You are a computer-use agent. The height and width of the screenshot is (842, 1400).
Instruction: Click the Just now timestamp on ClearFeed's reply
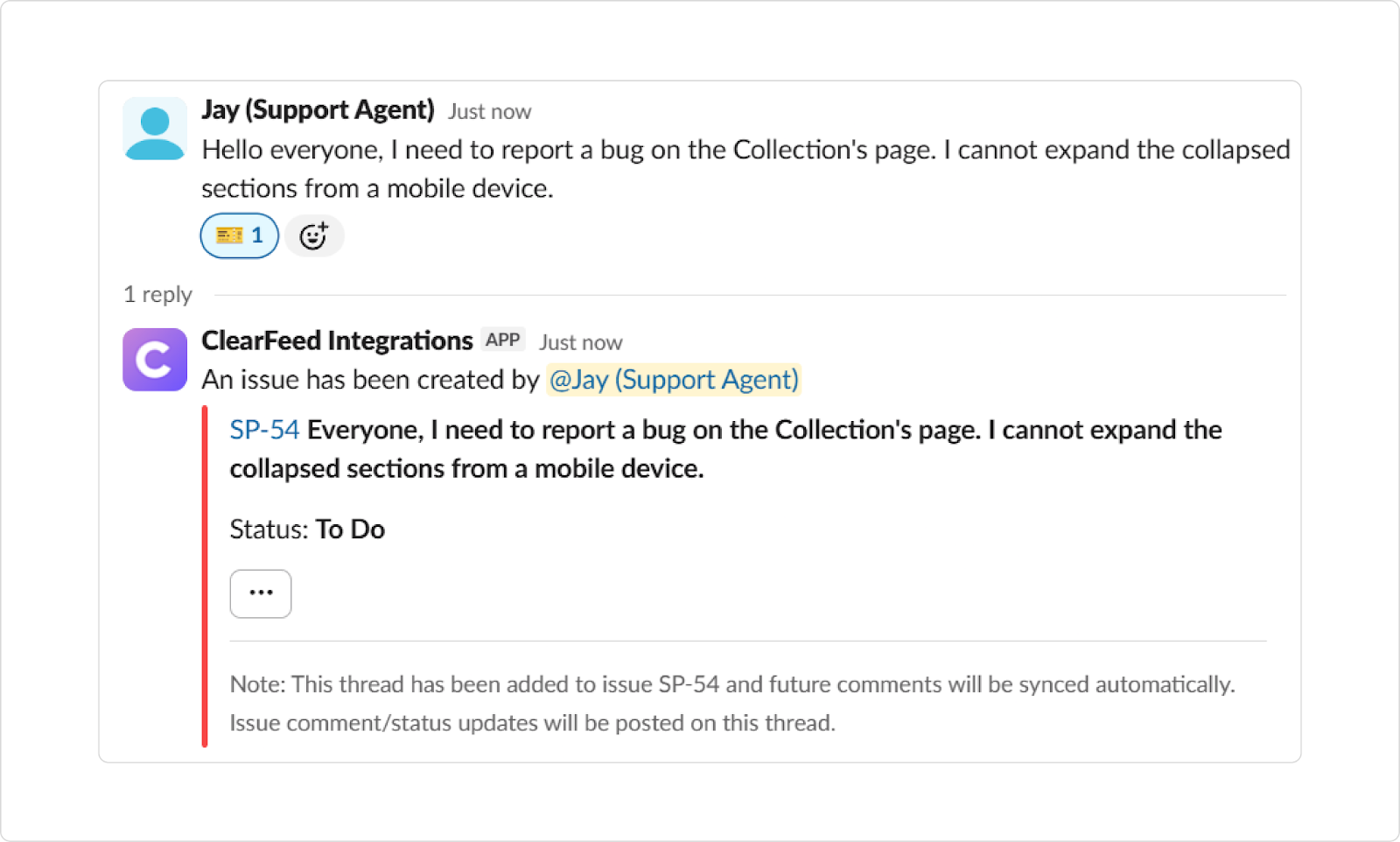tap(580, 342)
